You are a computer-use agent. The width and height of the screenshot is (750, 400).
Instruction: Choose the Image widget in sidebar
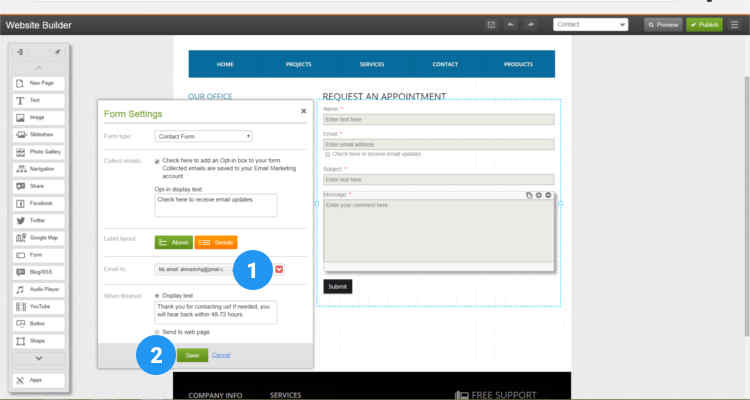[x=39, y=118]
